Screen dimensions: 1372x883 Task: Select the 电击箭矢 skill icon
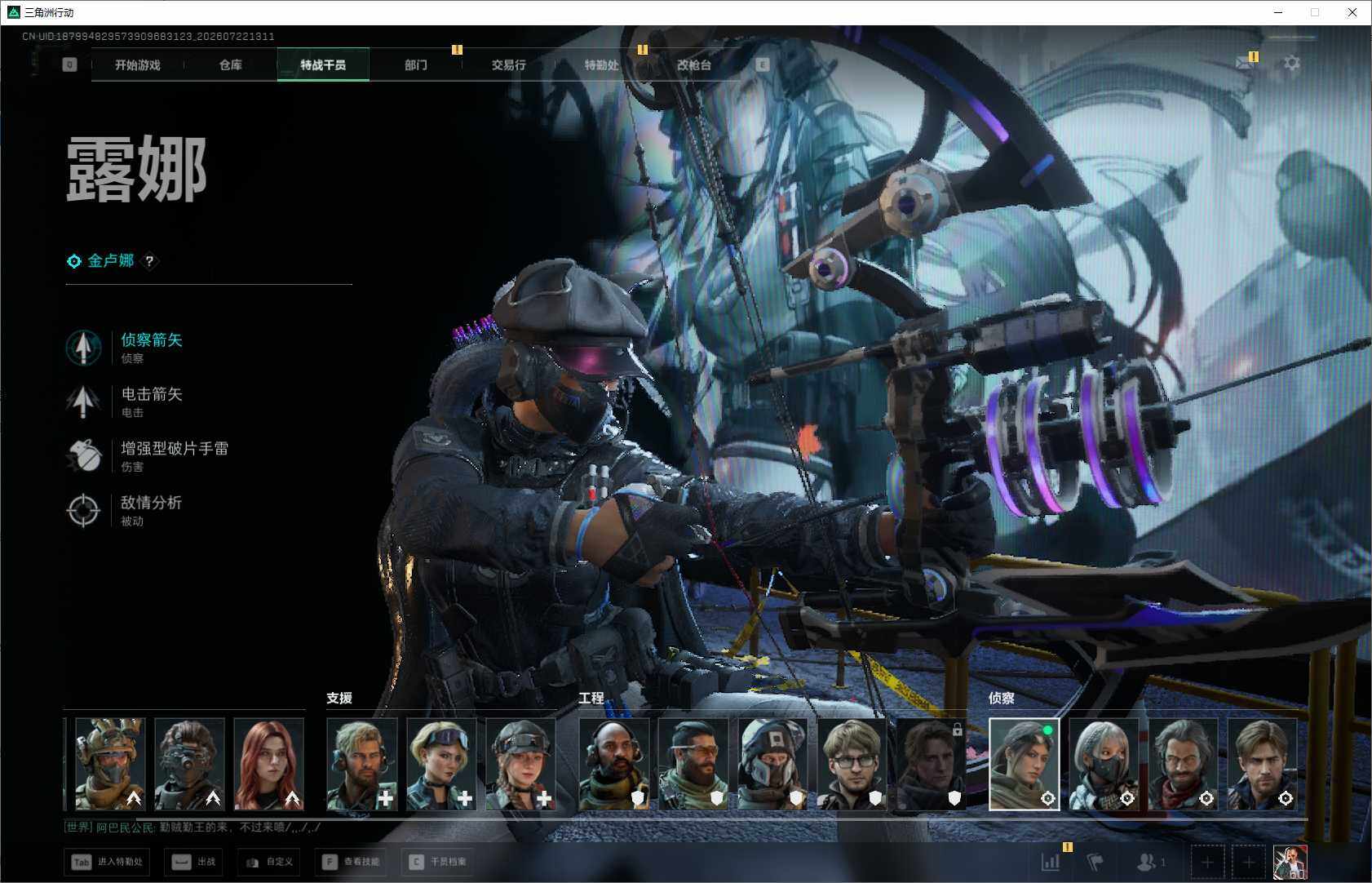pyautogui.click(x=83, y=402)
